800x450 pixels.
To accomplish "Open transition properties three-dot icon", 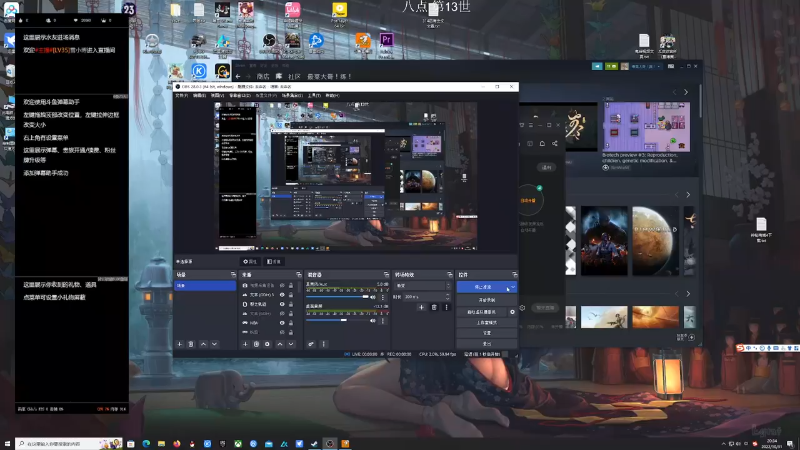I will pyautogui.click(x=446, y=308).
